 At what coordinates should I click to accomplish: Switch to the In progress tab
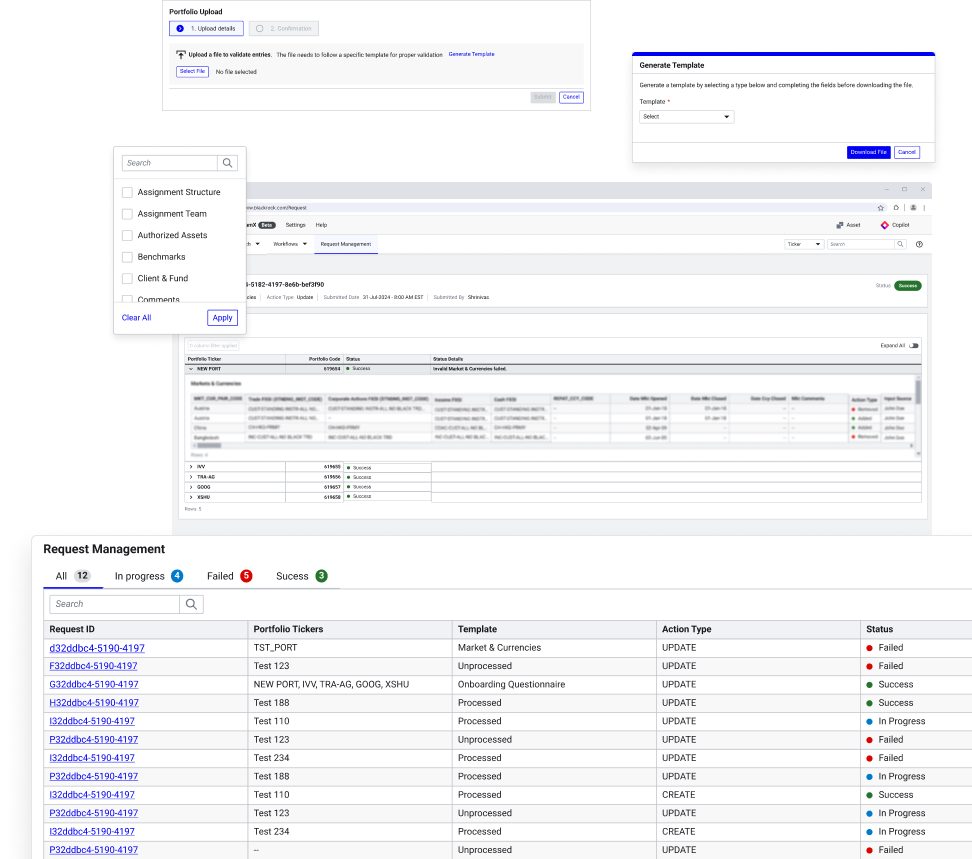149,576
